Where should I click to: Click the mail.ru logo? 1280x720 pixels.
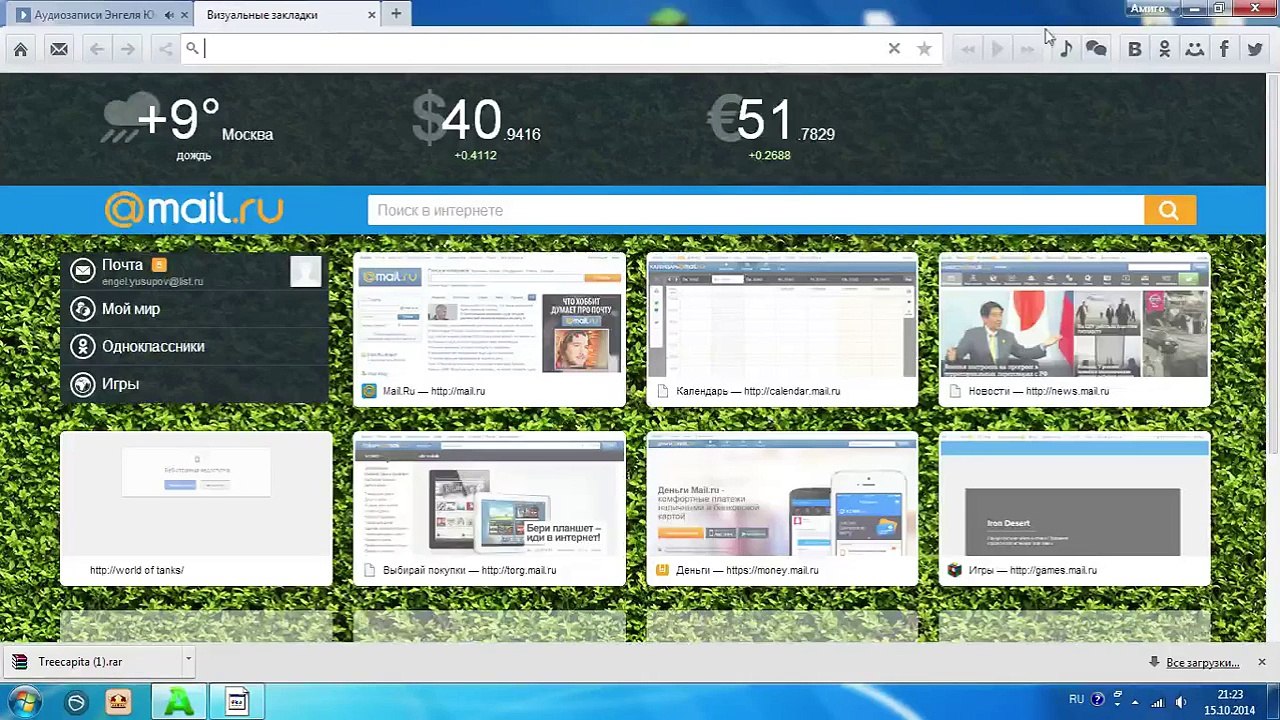pos(194,209)
